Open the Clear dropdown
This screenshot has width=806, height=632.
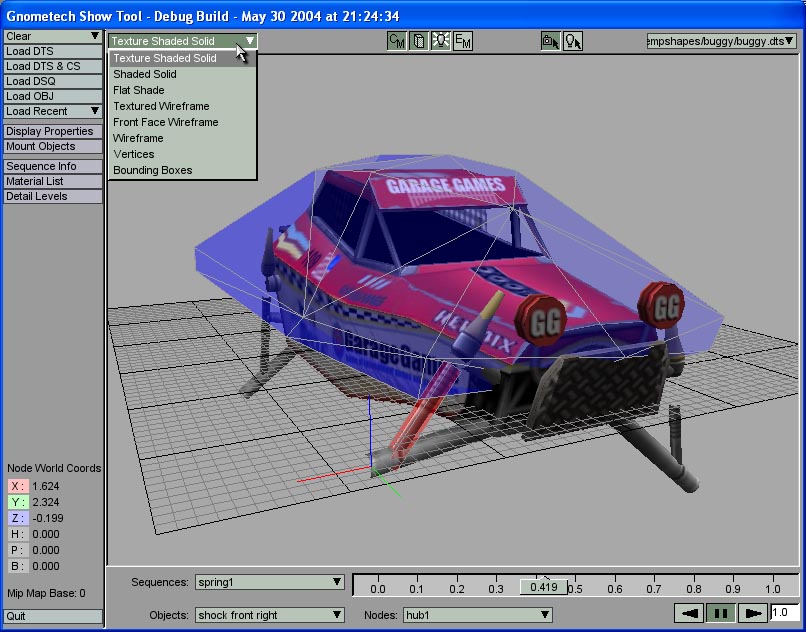coord(52,36)
